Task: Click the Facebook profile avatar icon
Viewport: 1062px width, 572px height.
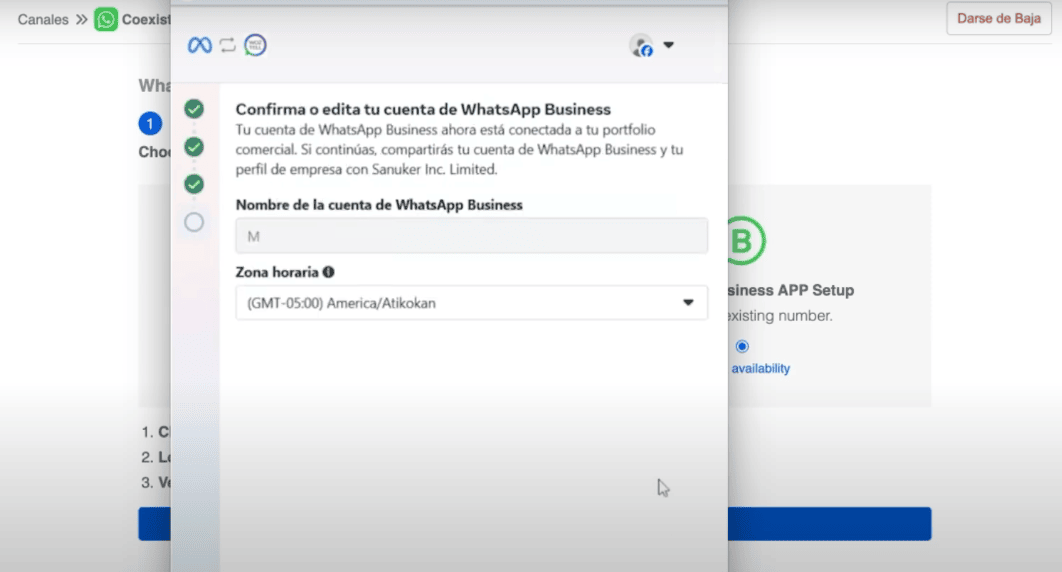Action: point(641,45)
